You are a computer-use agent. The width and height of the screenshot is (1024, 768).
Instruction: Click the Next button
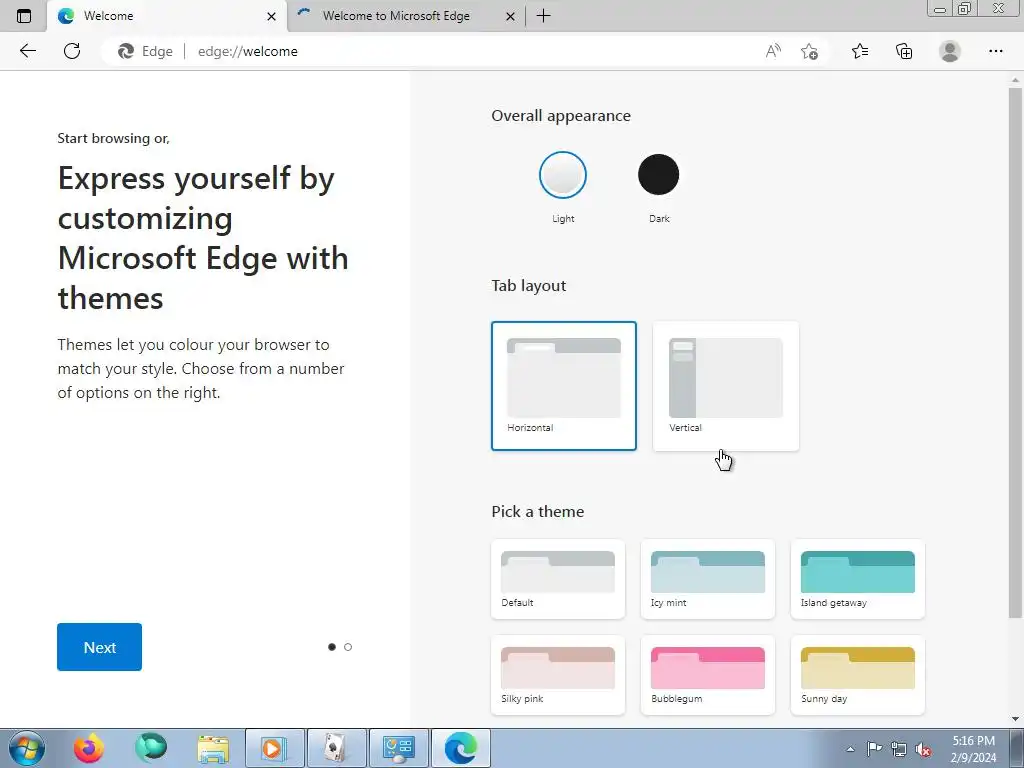tap(99, 647)
